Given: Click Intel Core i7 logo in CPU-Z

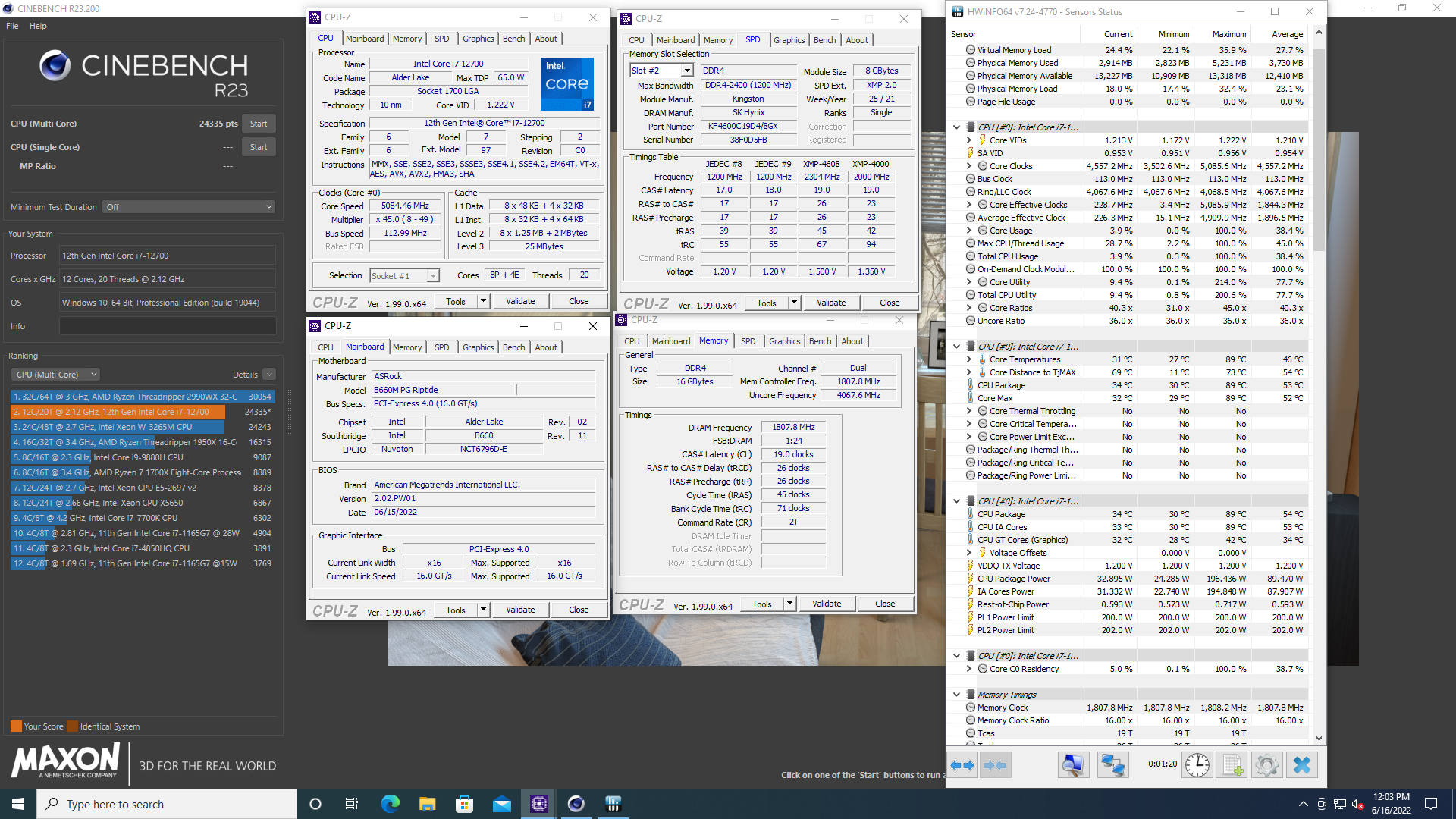Looking at the screenshot, I should tap(567, 83).
